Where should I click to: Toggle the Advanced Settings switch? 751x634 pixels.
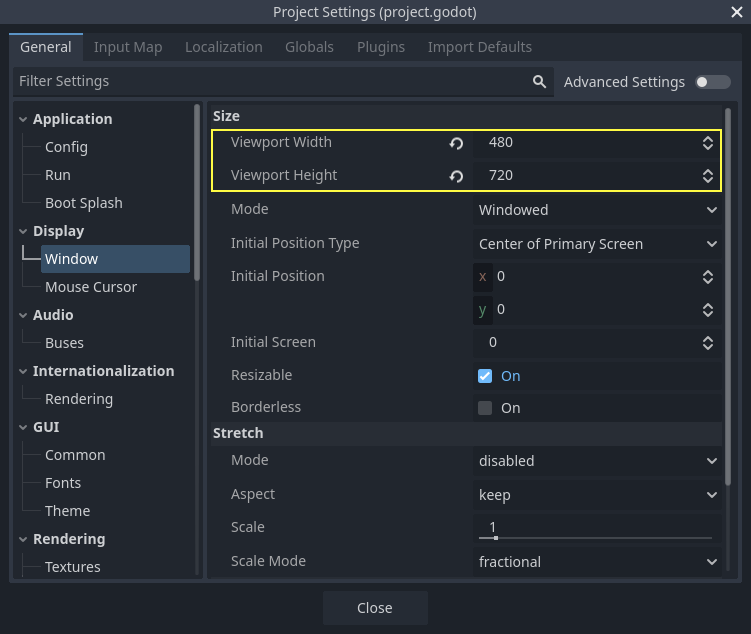[712, 82]
